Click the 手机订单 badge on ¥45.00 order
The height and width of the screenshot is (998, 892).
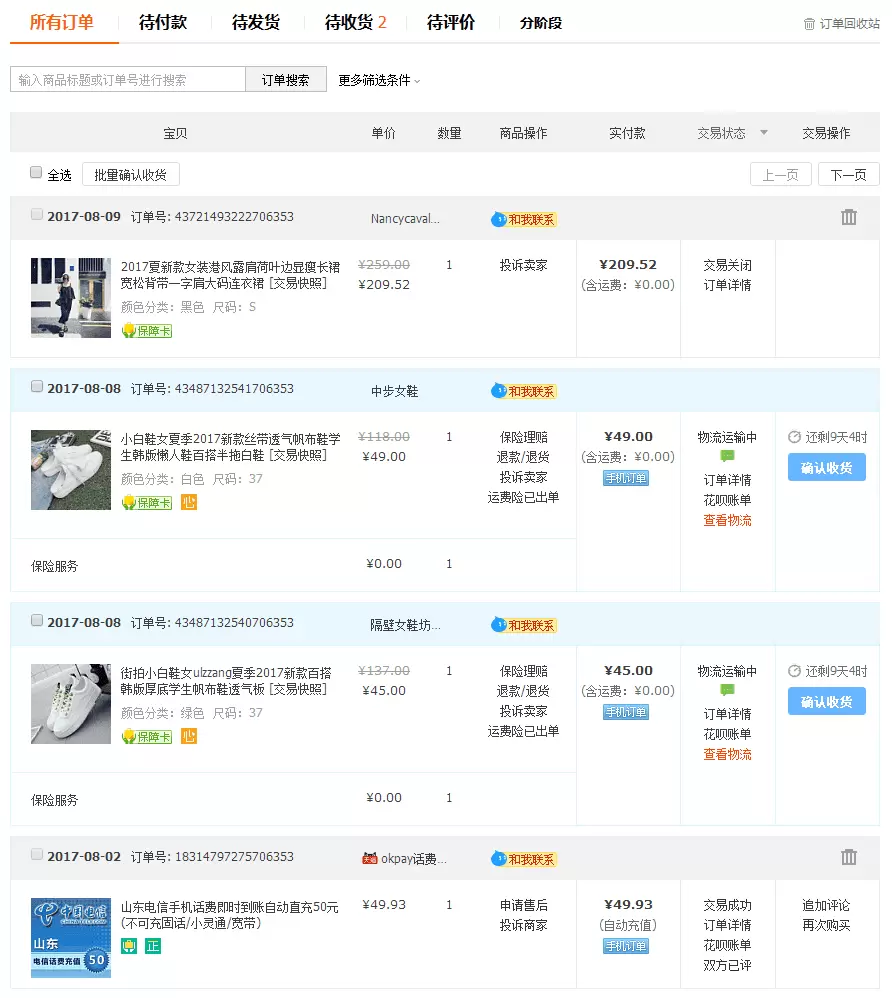pyautogui.click(x=626, y=712)
